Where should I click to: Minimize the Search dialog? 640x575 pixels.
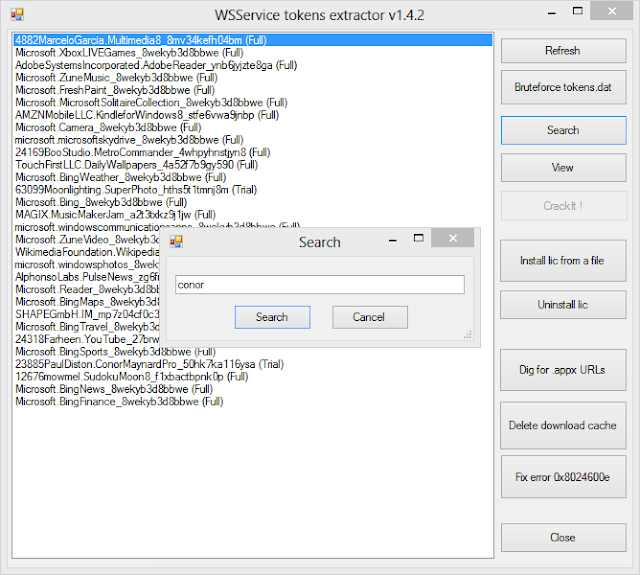coord(393,240)
